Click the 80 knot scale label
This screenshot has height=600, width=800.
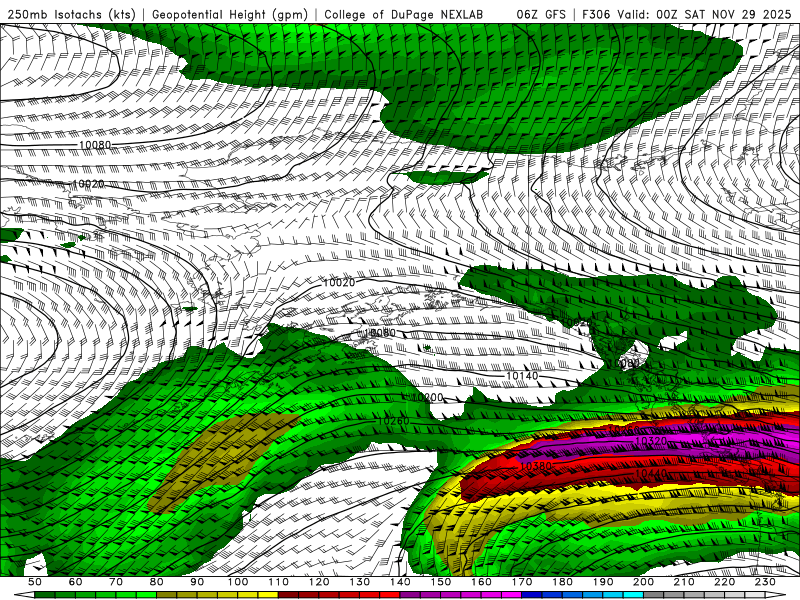click(157, 582)
